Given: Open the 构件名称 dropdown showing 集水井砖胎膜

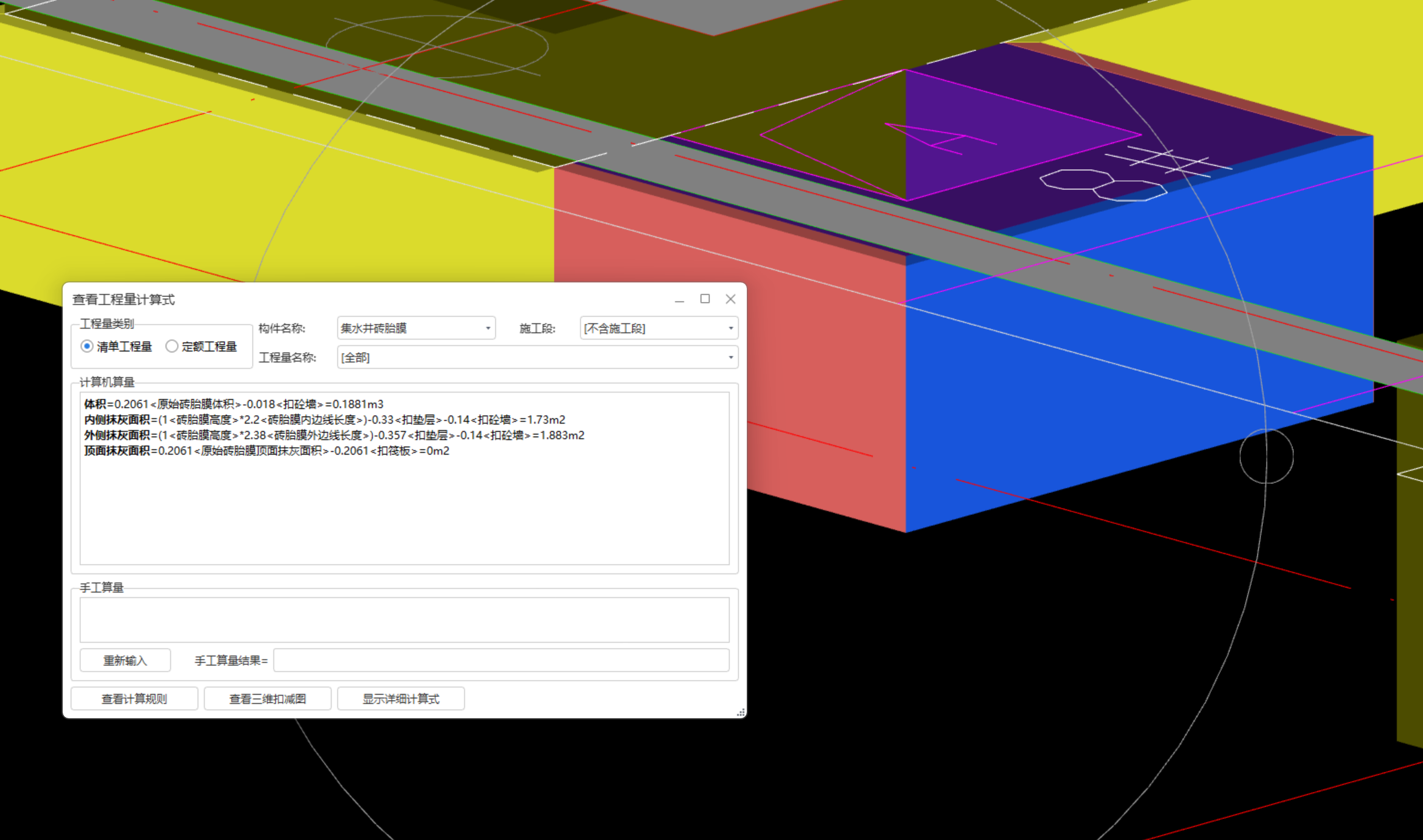Looking at the screenshot, I should point(416,328).
